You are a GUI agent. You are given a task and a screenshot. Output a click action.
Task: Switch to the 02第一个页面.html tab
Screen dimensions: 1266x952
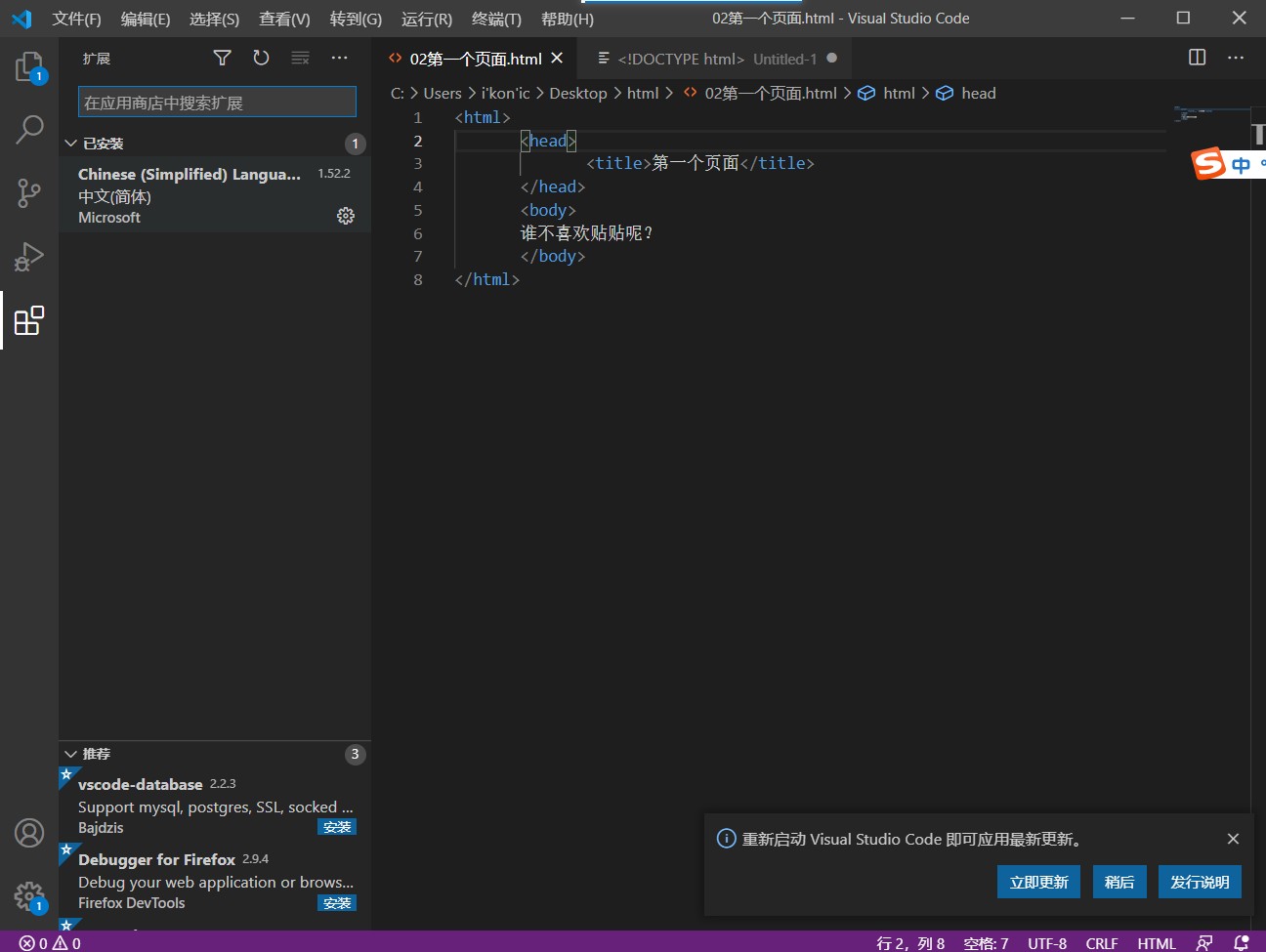coord(474,59)
